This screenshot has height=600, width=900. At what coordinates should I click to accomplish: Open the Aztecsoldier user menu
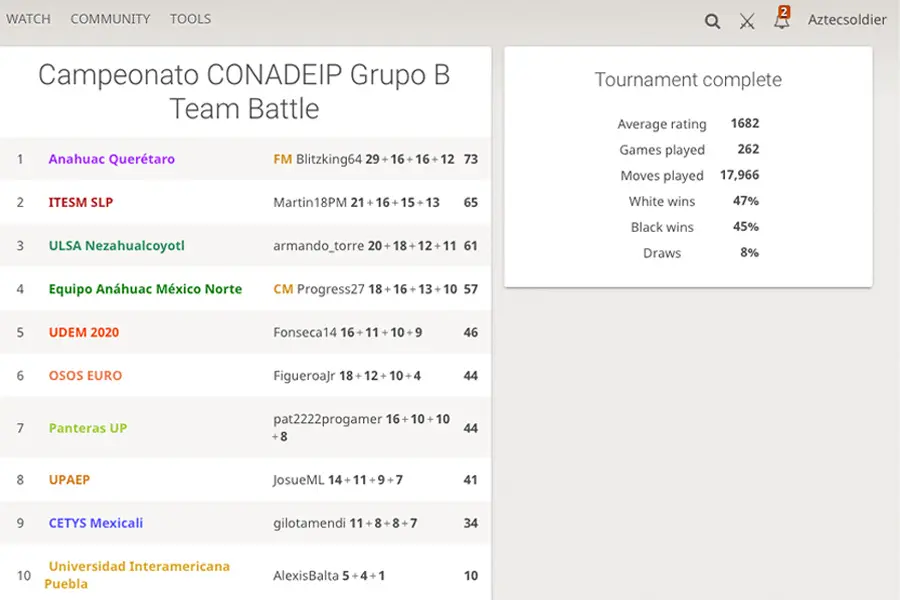tap(847, 20)
